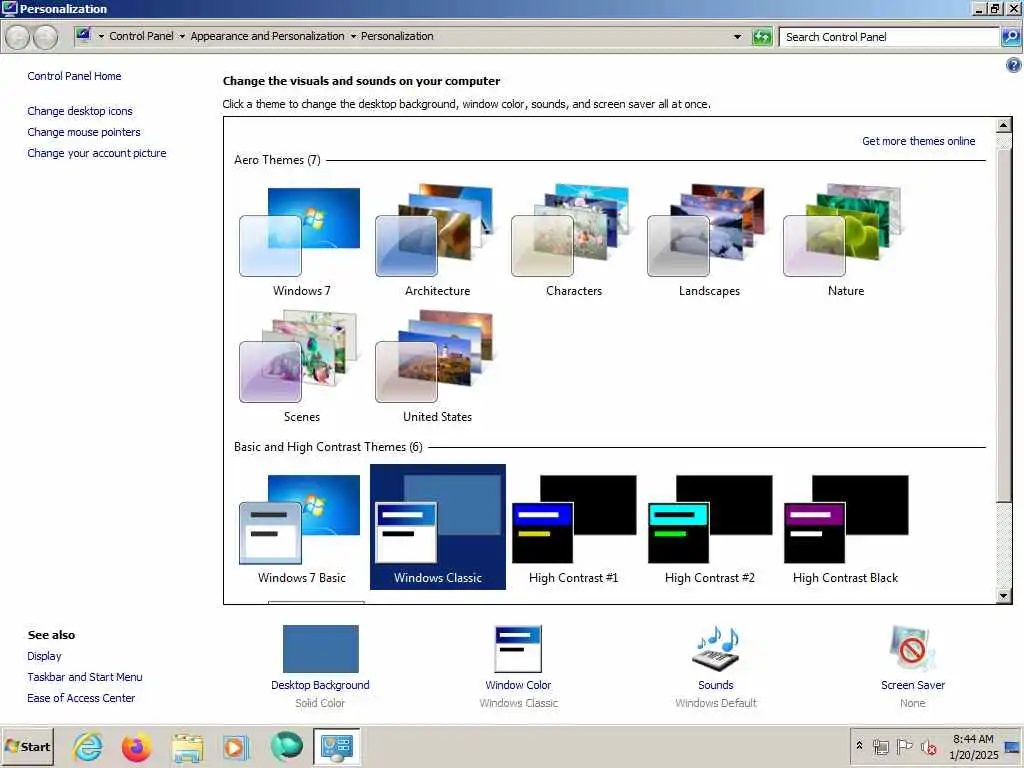
Task: Open the Help question mark icon
Action: point(1013,65)
